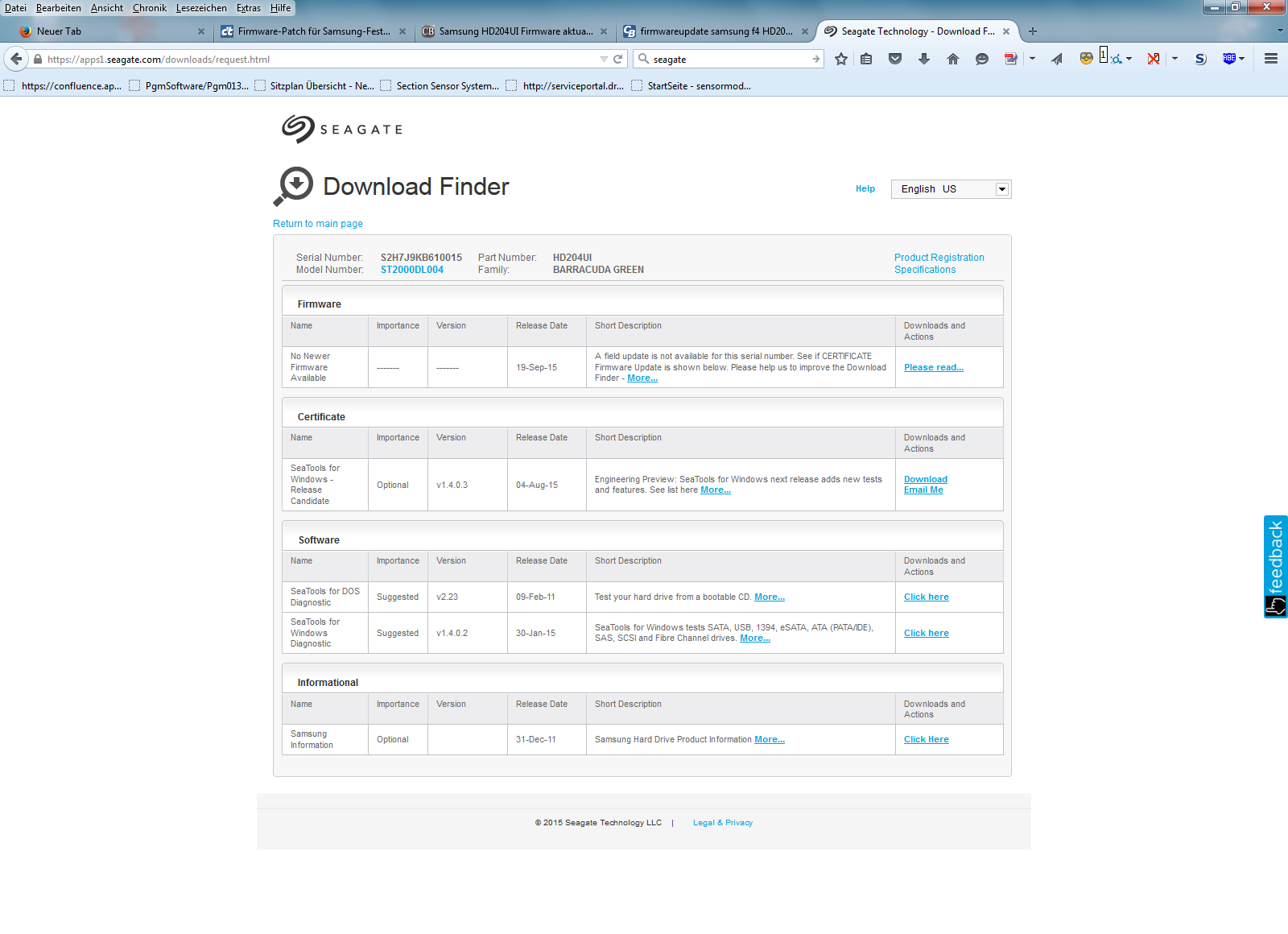Open the Help link

(x=865, y=188)
